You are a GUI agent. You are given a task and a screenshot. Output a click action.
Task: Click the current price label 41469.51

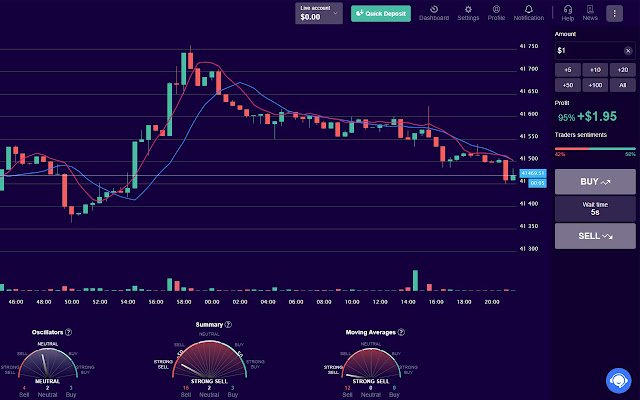click(x=533, y=173)
